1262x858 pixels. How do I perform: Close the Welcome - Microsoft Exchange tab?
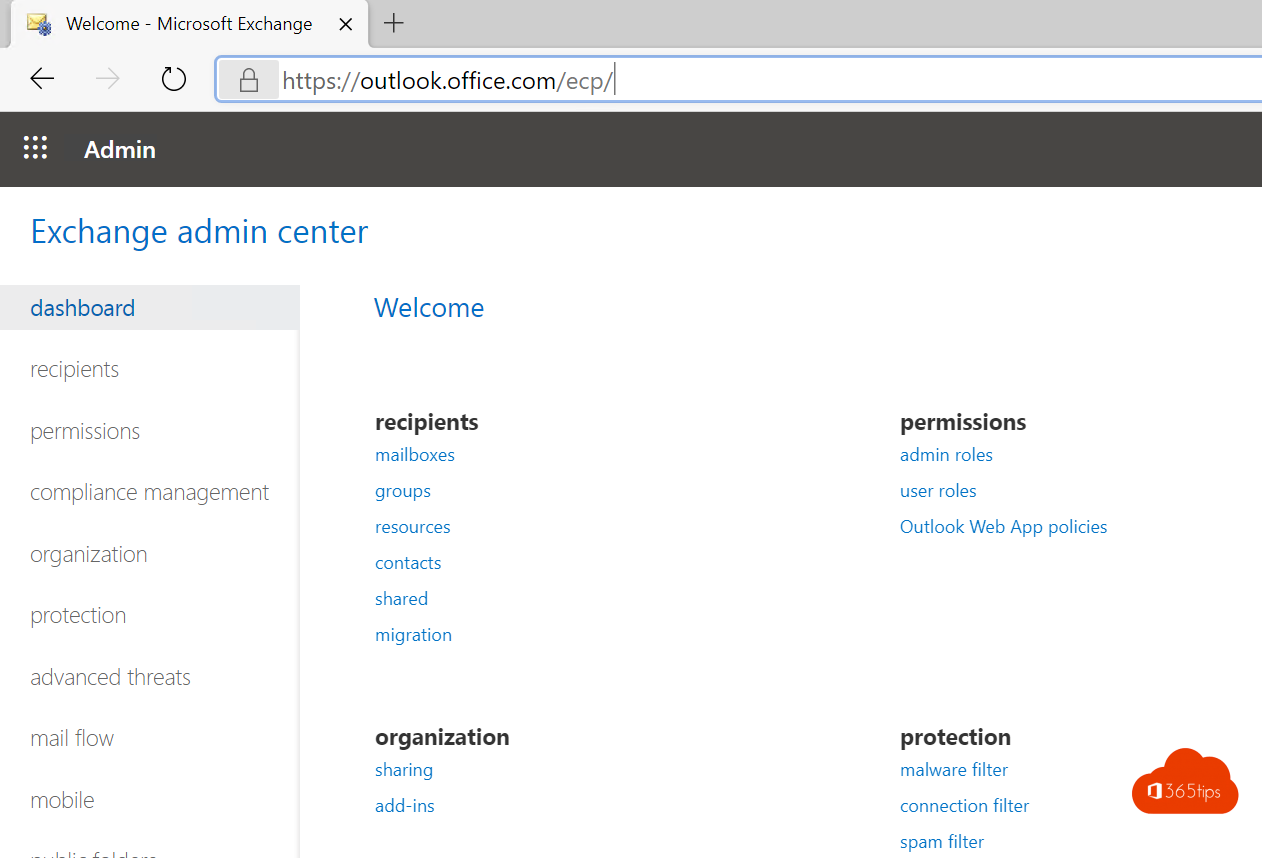point(345,24)
